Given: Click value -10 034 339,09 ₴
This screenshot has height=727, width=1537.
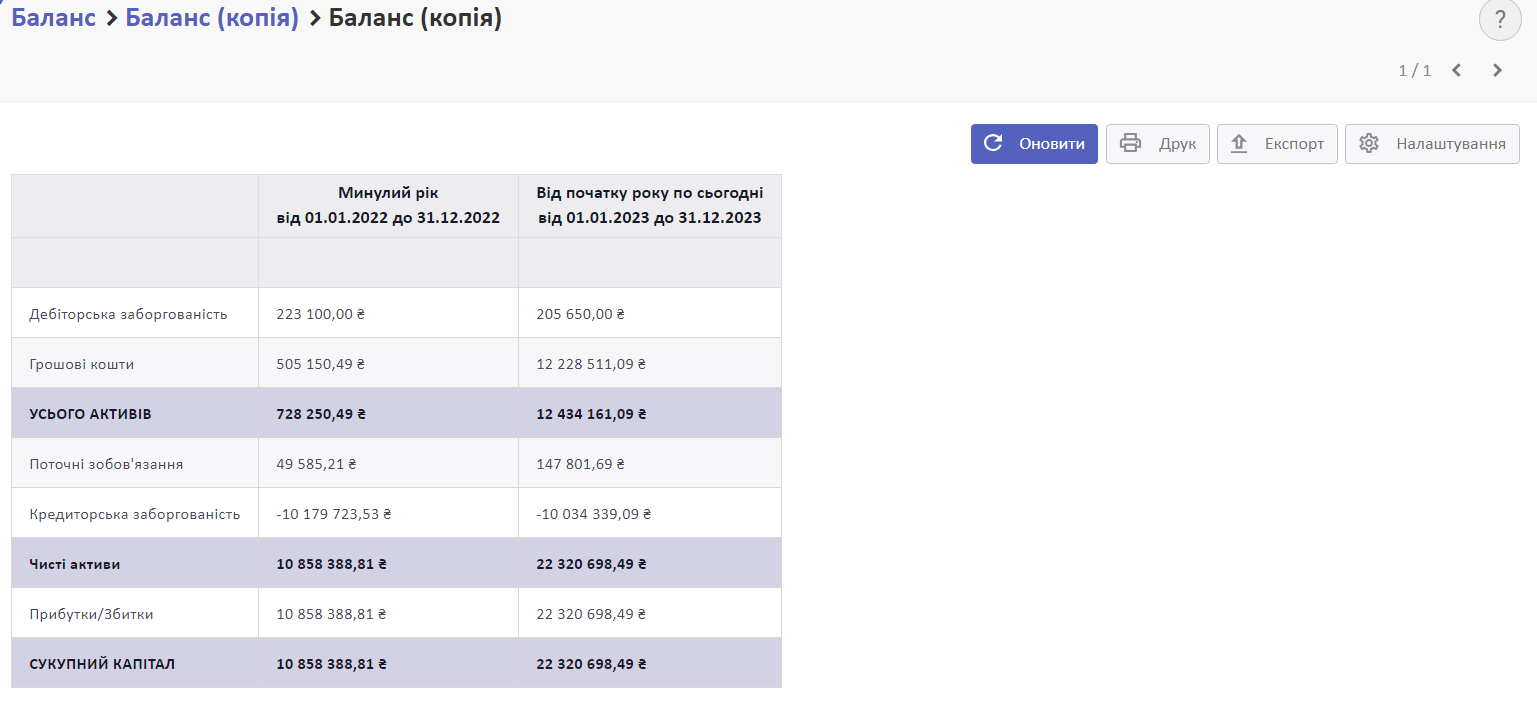Looking at the screenshot, I should click(594, 514).
